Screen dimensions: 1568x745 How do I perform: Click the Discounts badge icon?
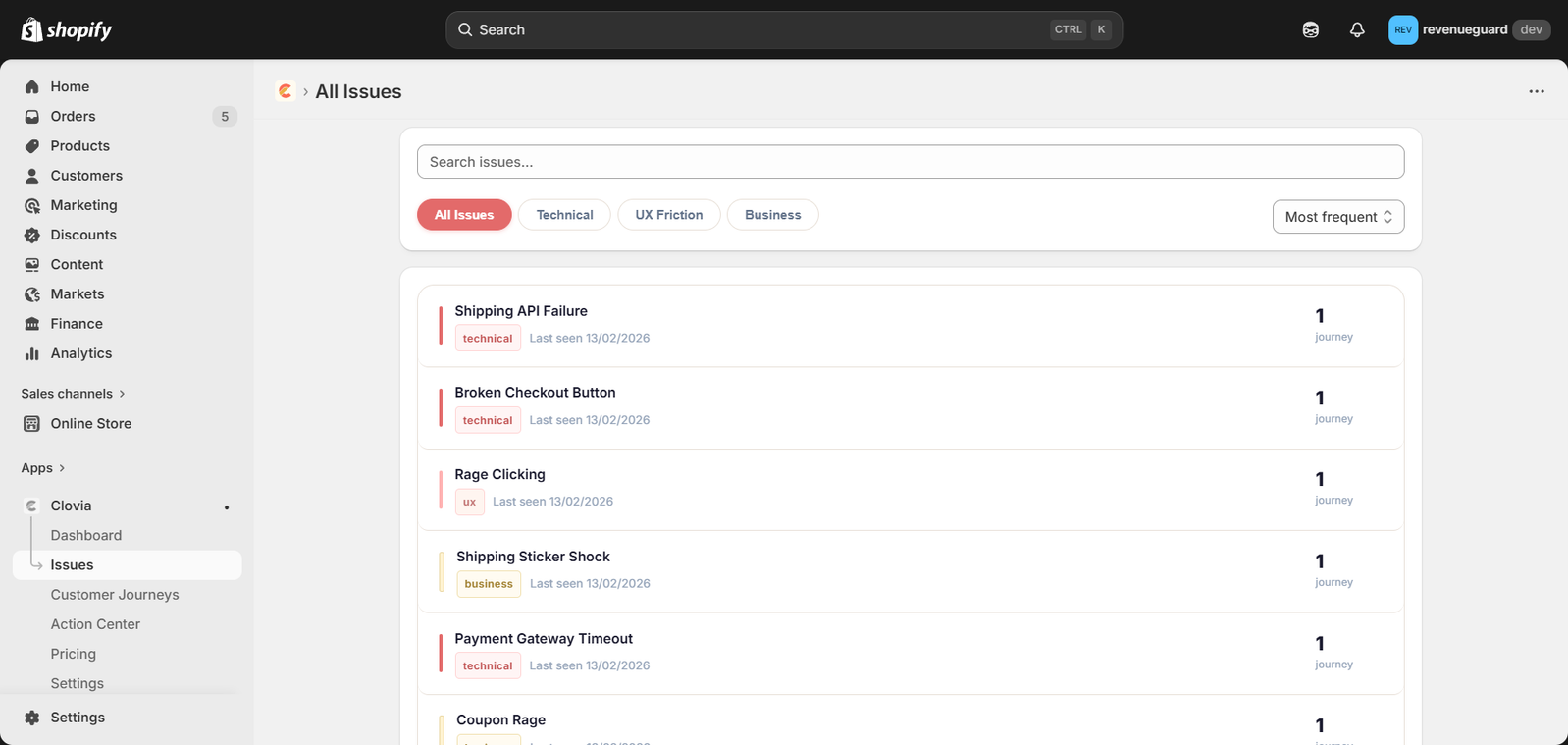pos(32,235)
